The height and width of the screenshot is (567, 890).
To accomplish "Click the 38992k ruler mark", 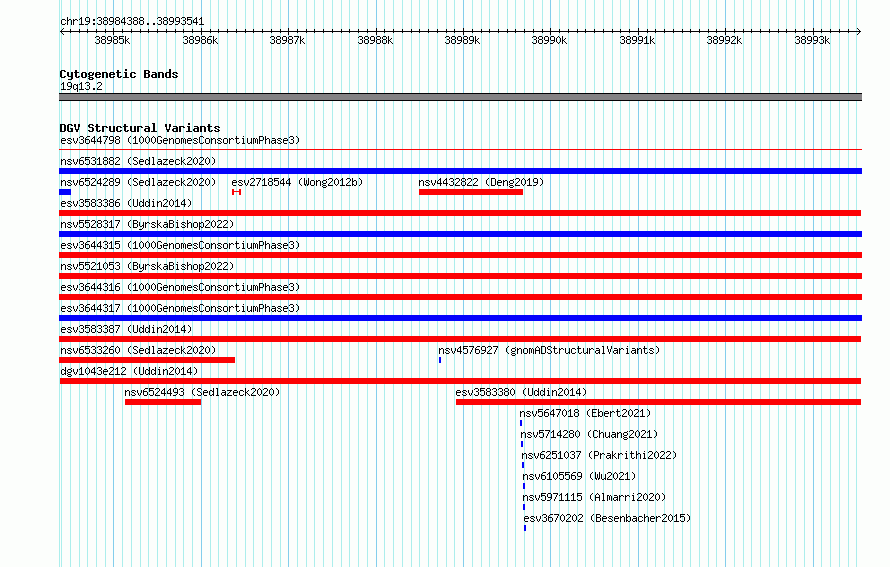I will [724, 40].
